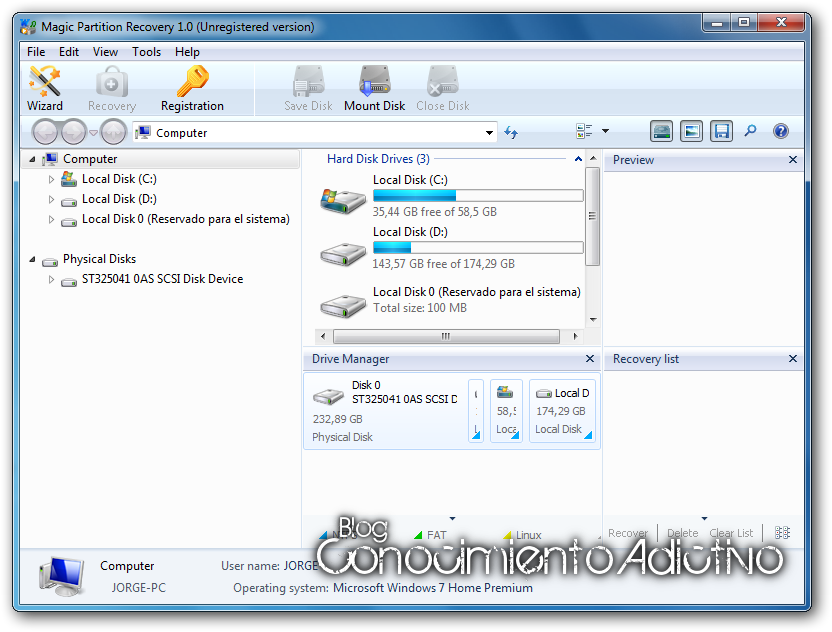The width and height of the screenshot is (832, 632).
Task: Open Registration with the key icon
Action: pos(192,89)
